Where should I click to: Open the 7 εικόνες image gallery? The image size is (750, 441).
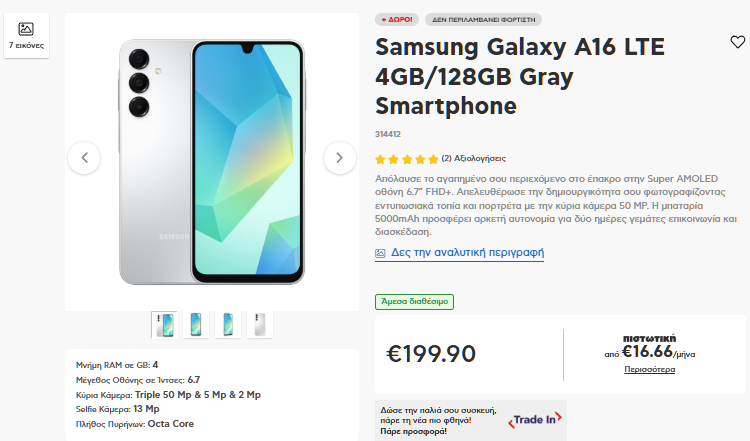coord(26,36)
